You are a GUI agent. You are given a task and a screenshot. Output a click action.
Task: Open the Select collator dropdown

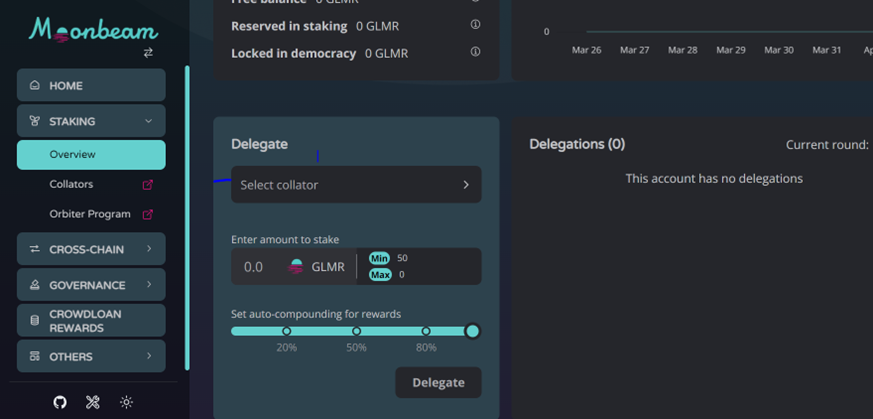356,185
